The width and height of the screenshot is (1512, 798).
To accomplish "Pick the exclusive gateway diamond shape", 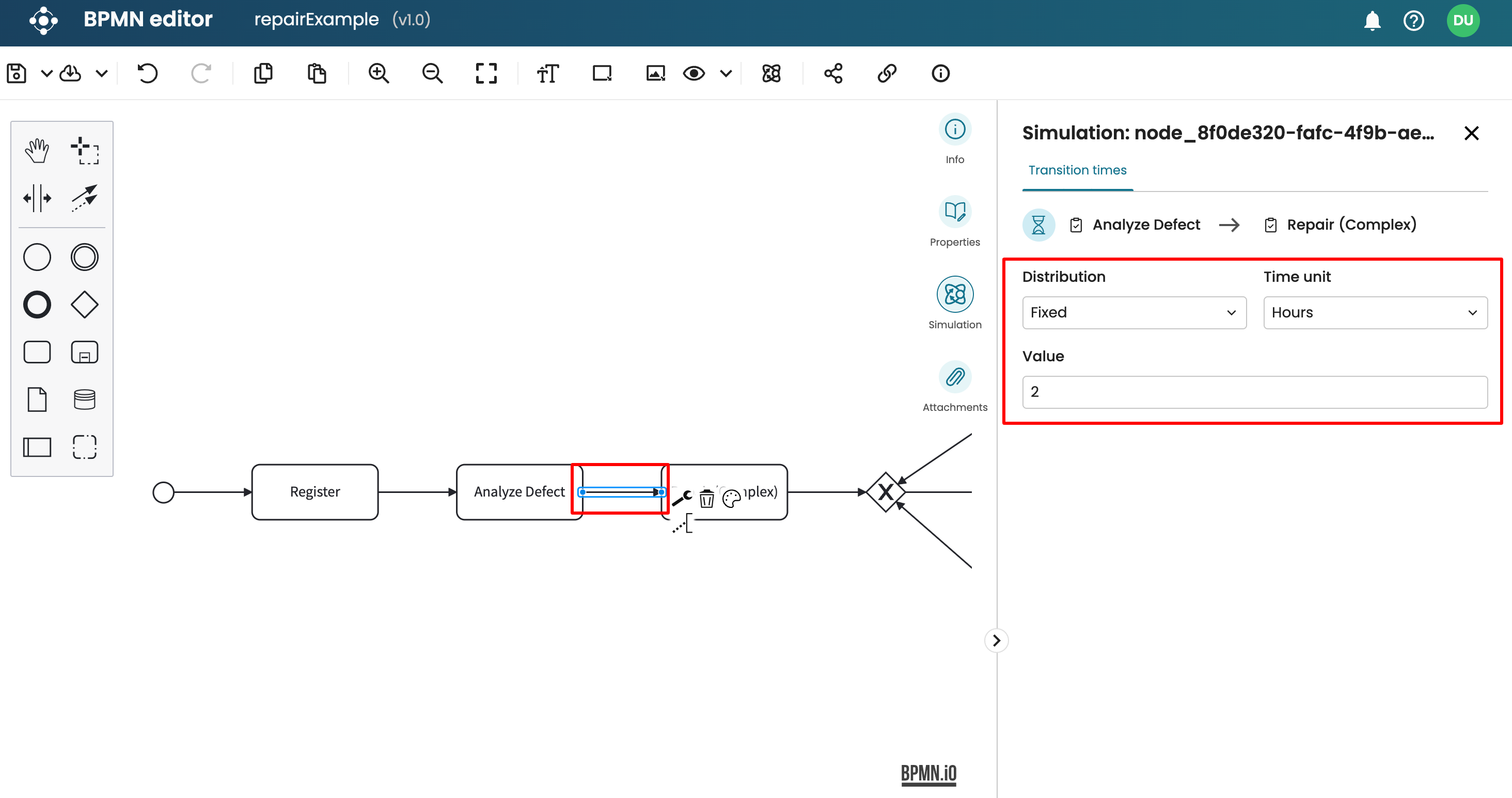I will click(85, 305).
